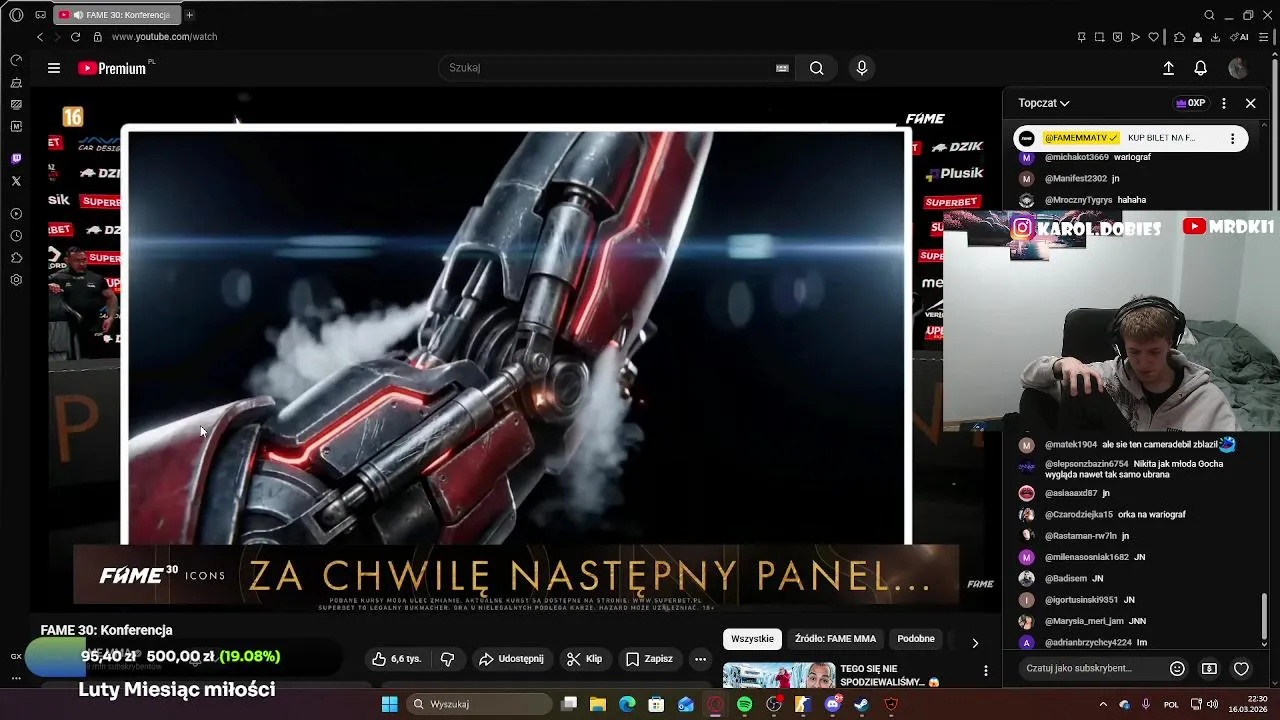Viewport: 1280px width, 720px height.
Task: Open History clock icon in sidebar
Action: click(16, 236)
